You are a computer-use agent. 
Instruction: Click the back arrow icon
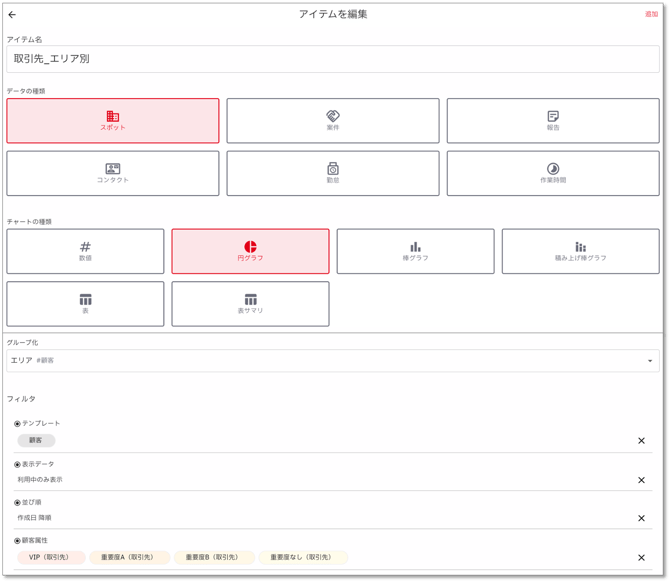tap(12, 15)
